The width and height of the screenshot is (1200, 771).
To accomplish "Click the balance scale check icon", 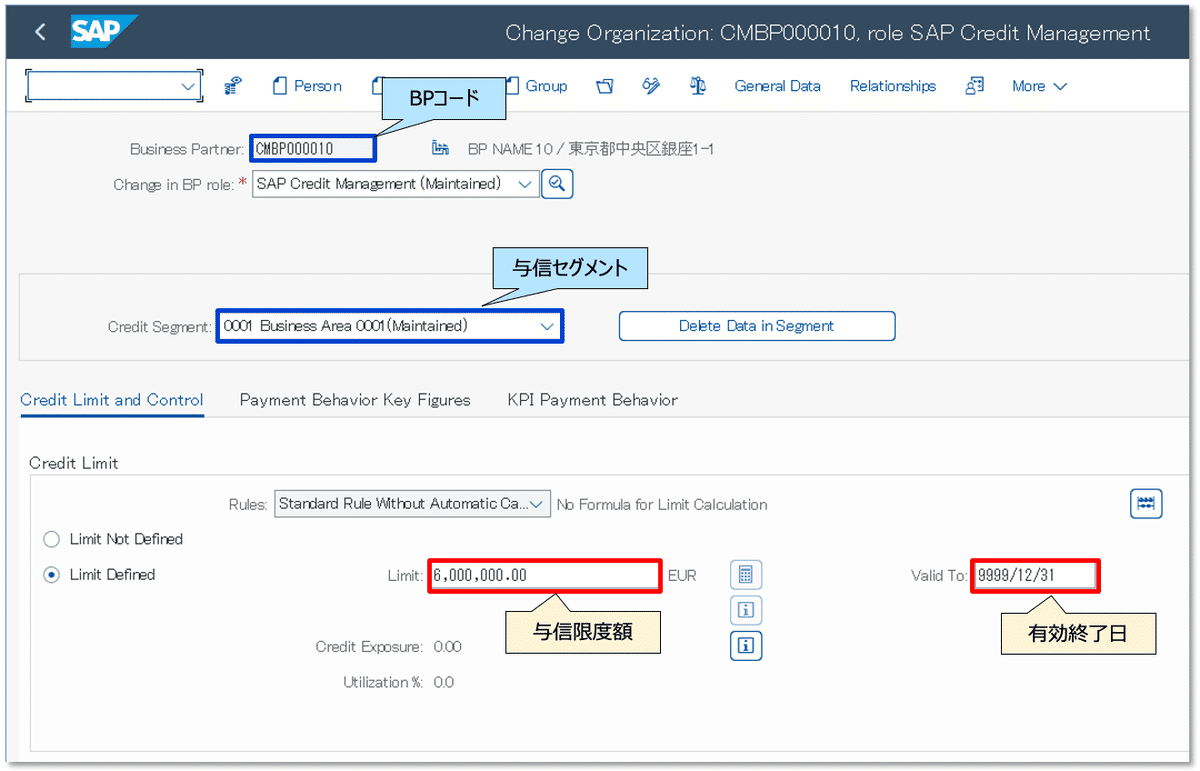I will (x=698, y=86).
